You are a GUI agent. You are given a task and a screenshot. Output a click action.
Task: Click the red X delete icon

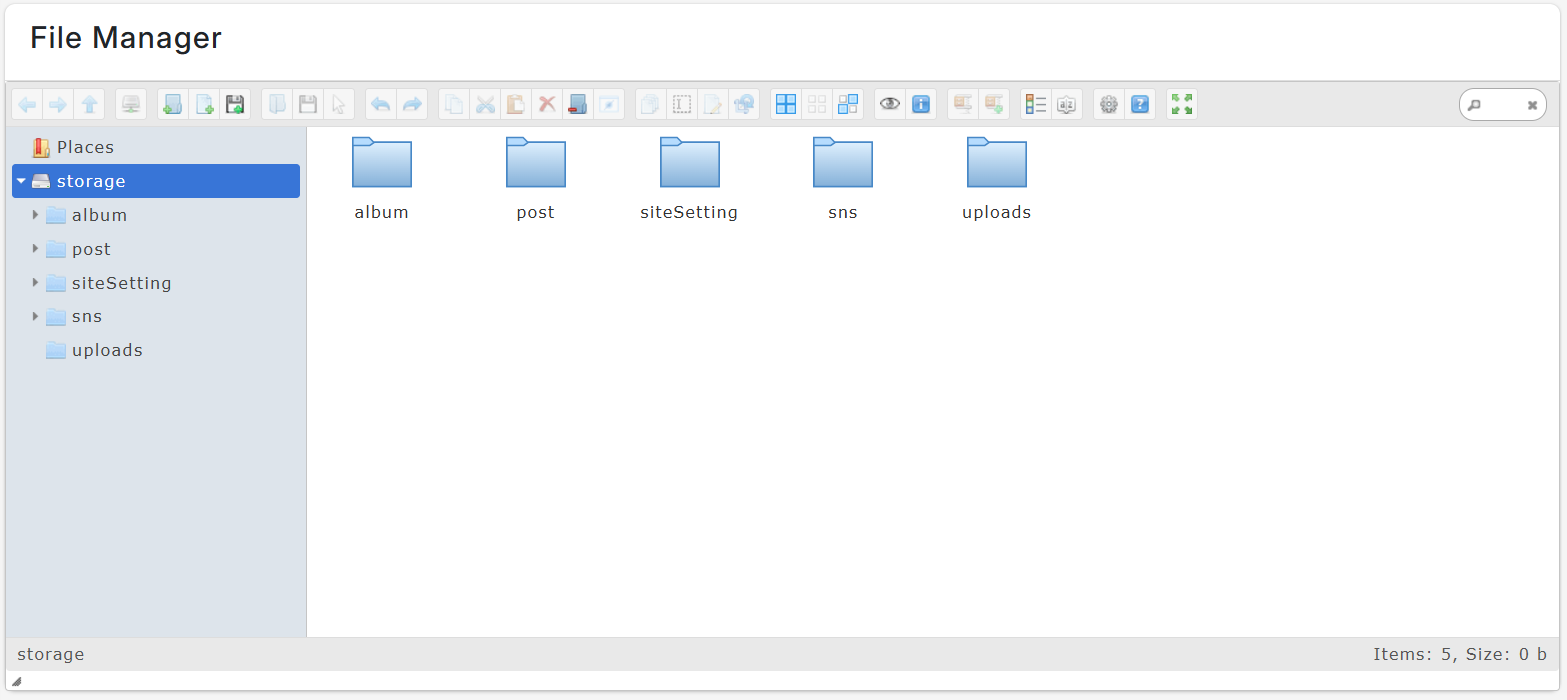click(x=547, y=104)
